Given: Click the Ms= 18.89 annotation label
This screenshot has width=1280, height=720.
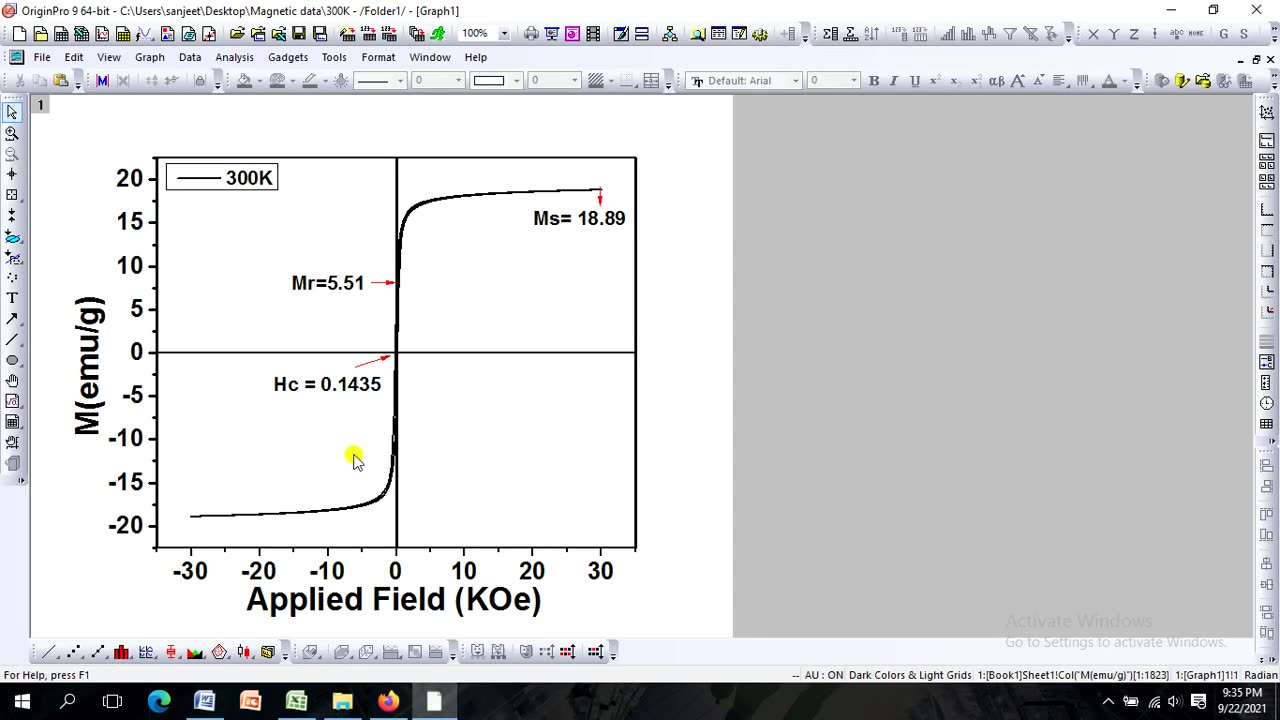Looking at the screenshot, I should point(579,218).
